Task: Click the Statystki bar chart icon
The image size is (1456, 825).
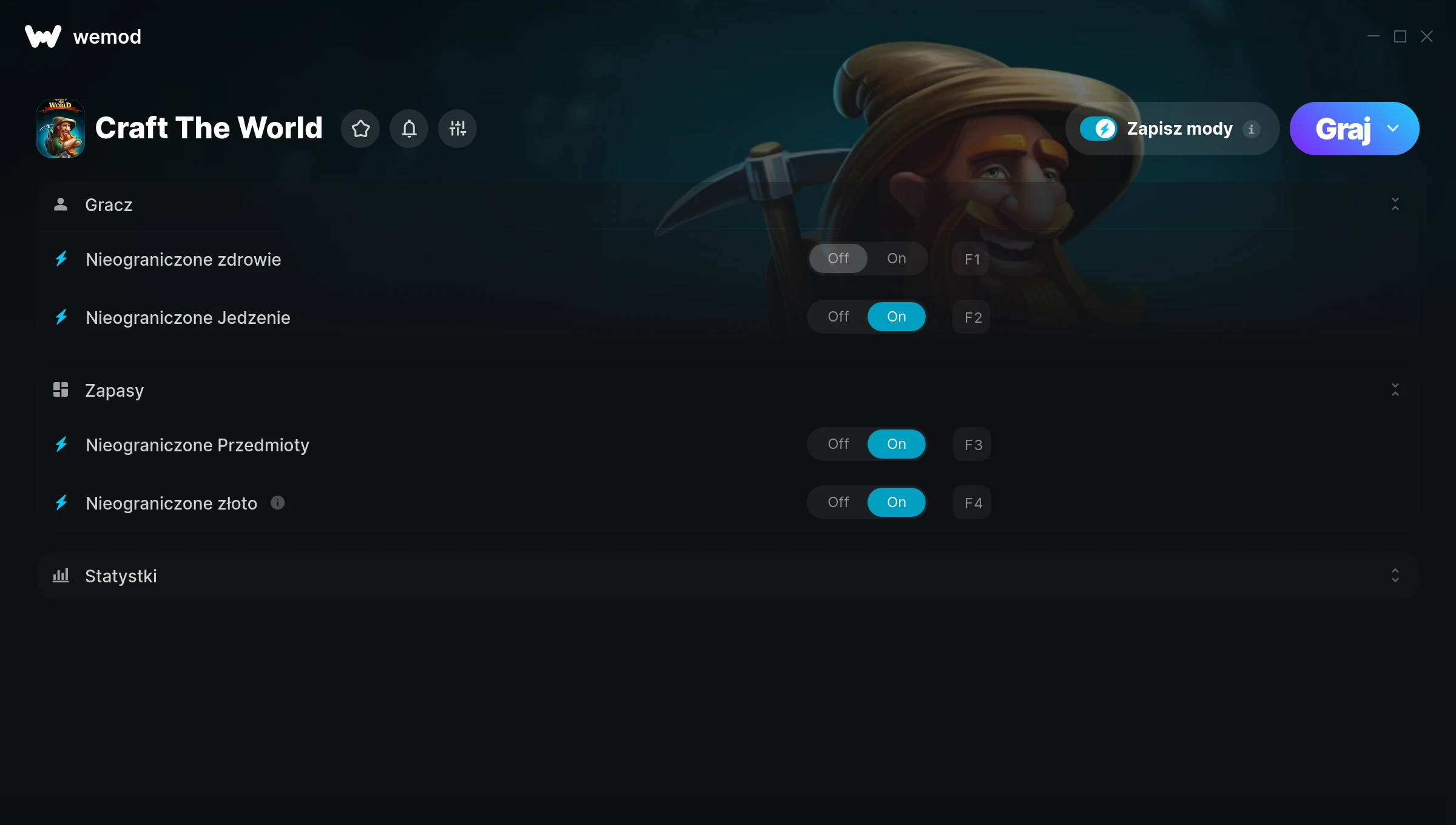Action: point(61,575)
